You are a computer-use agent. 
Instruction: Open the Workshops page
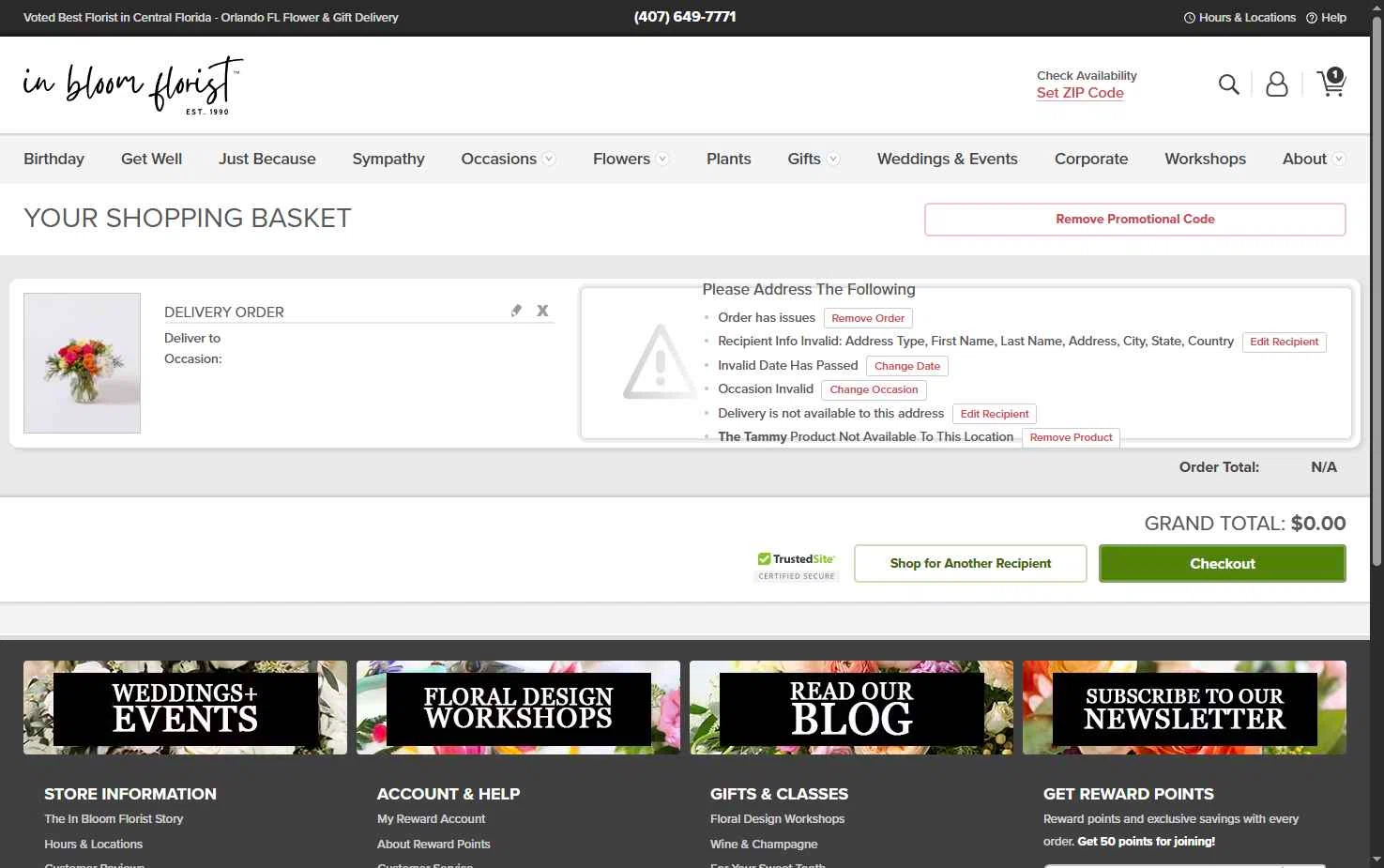[x=1206, y=159]
